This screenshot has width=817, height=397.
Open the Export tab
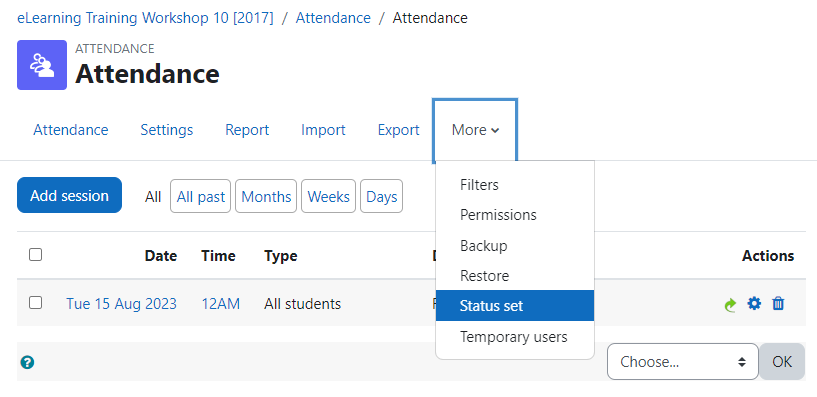[x=399, y=130]
